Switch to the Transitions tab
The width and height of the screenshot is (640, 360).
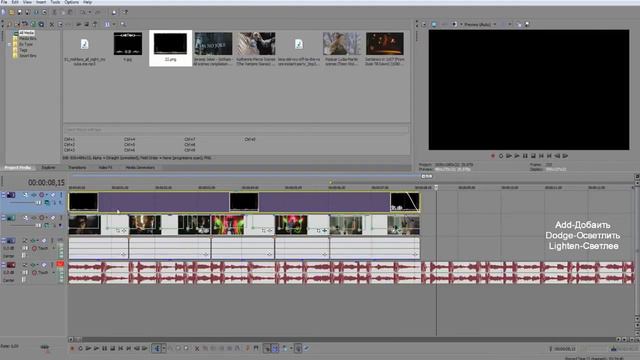tap(77, 167)
